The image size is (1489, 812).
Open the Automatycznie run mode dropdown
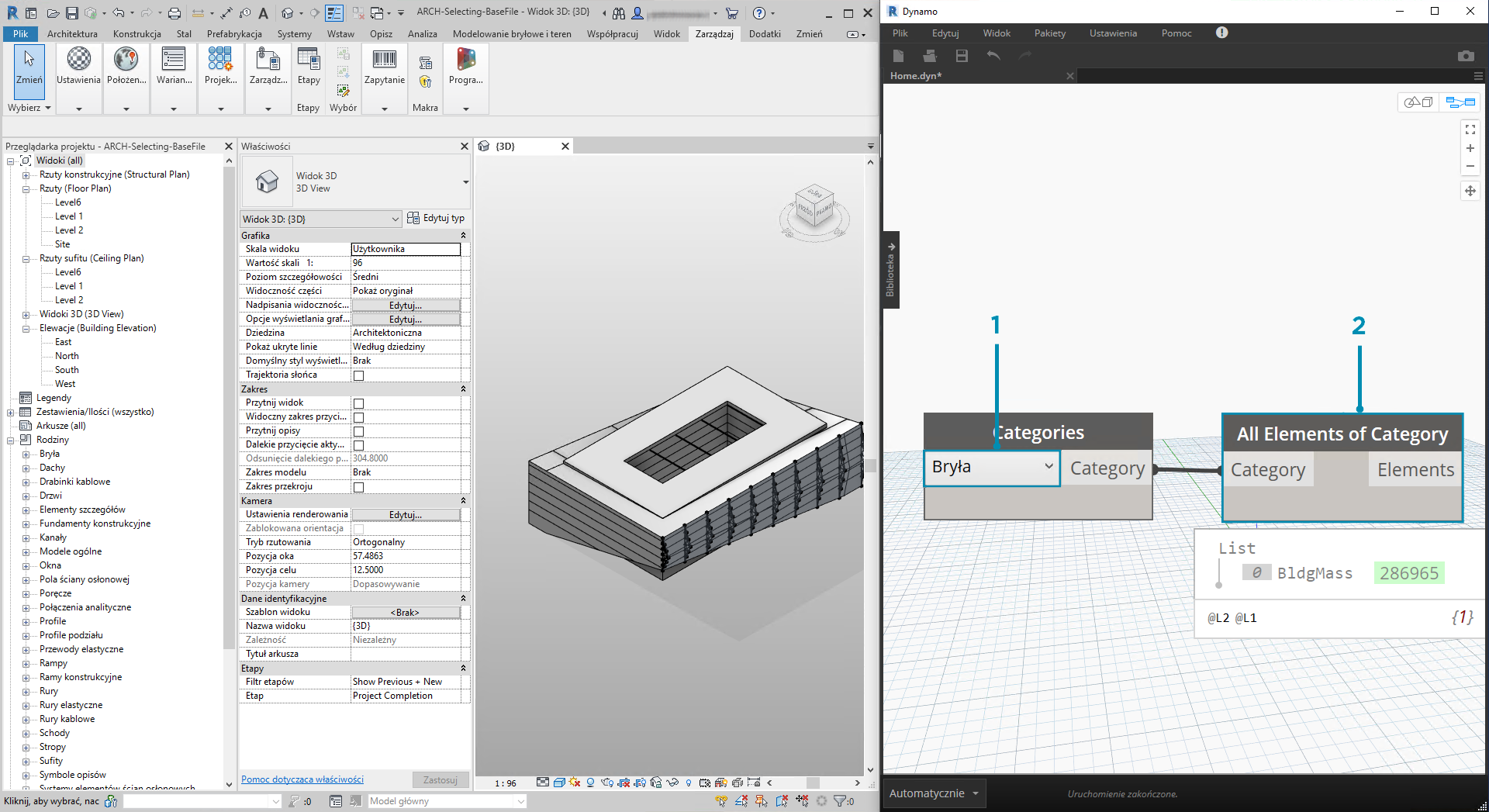(x=935, y=793)
